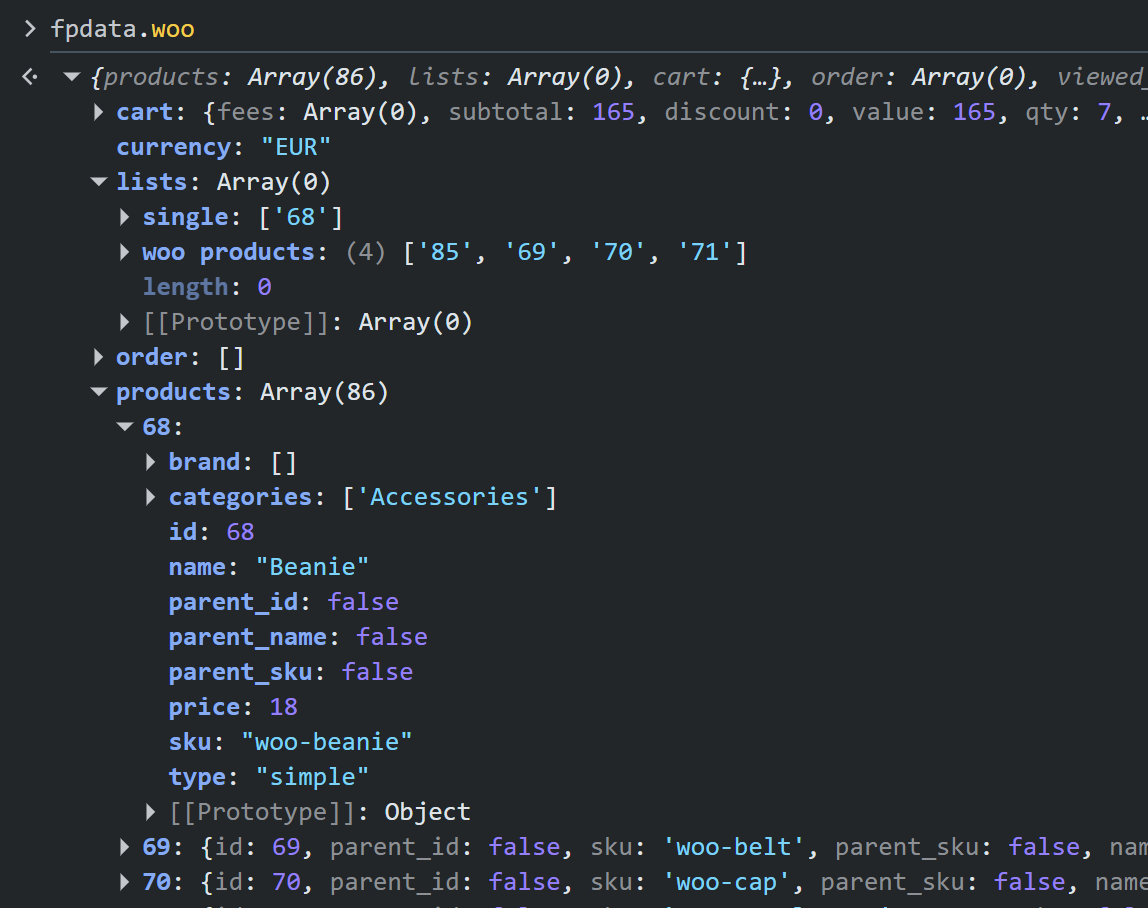Click the returned value arrow icon
The width and height of the screenshot is (1148, 908).
(29, 76)
